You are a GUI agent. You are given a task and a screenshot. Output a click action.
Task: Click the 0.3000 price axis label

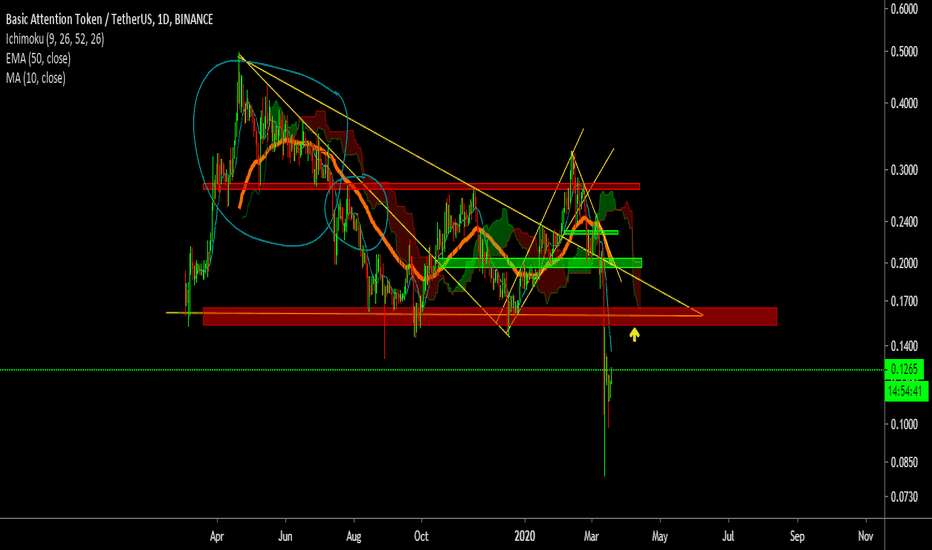coord(903,170)
